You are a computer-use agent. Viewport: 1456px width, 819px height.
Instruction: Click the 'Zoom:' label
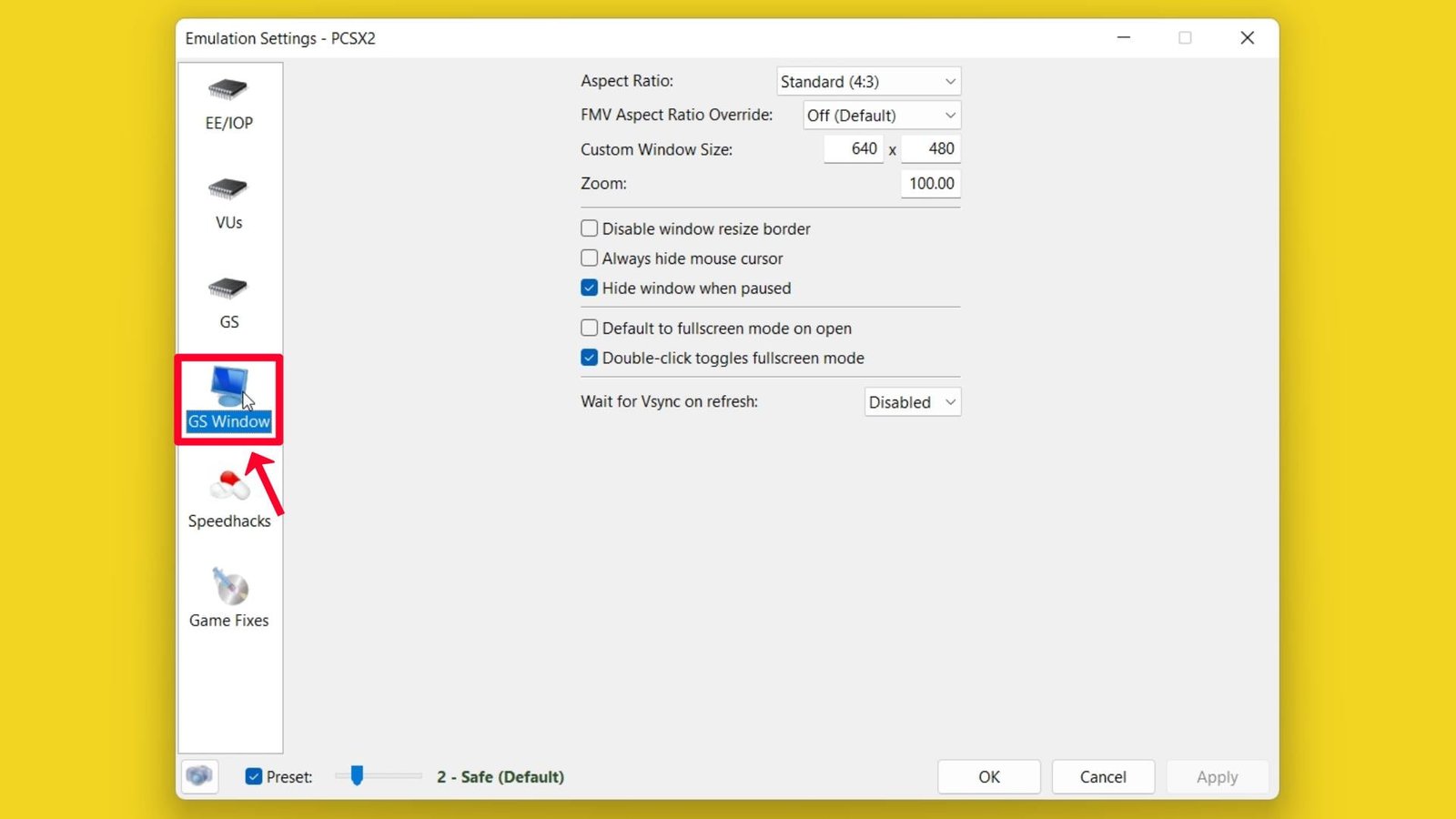(x=604, y=183)
